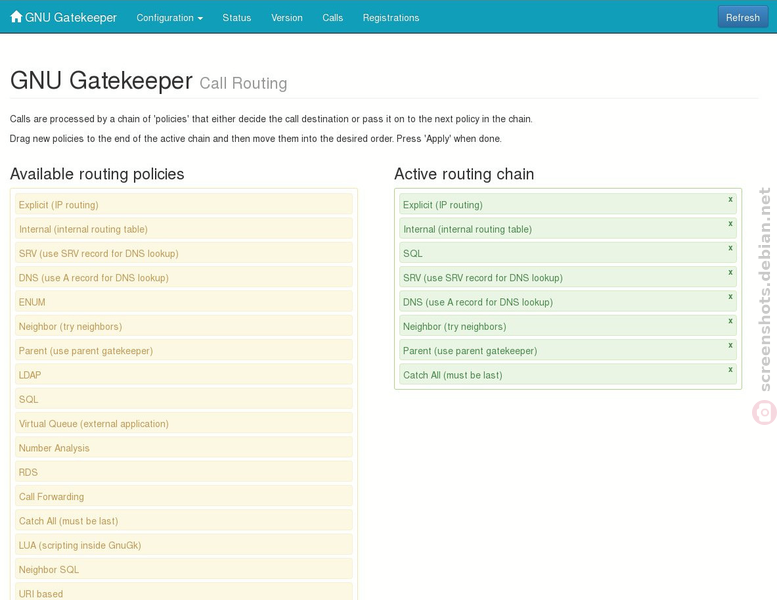Select available Catch All policy
Image resolution: width=777 pixels, height=600 pixels.
pyautogui.click(x=184, y=520)
